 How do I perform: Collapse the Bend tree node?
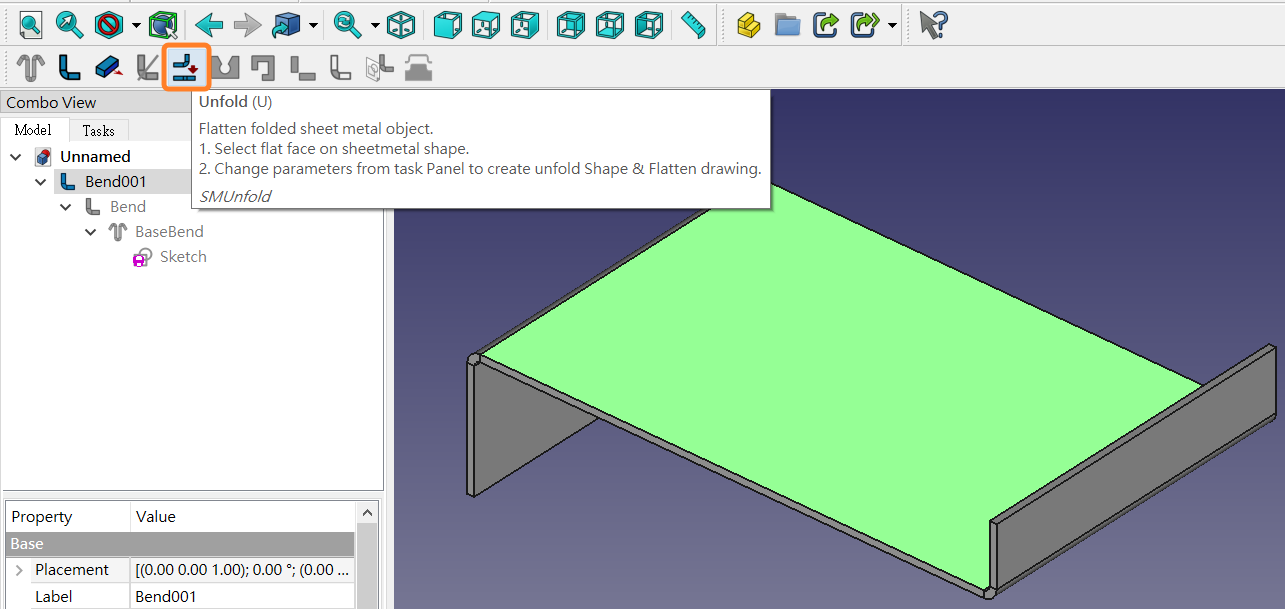point(66,207)
